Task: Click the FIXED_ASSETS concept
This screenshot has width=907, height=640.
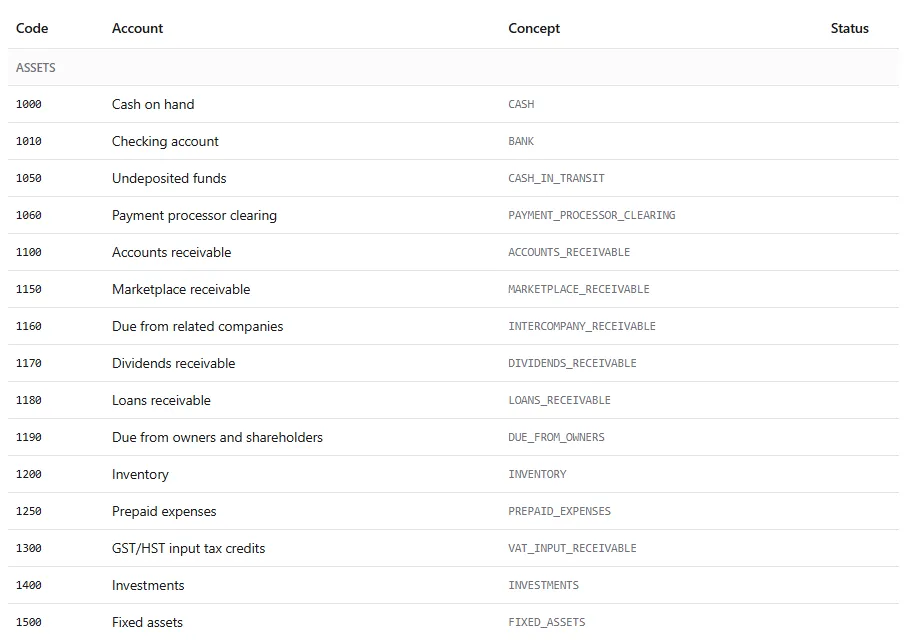Action: click(x=547, y=623)
